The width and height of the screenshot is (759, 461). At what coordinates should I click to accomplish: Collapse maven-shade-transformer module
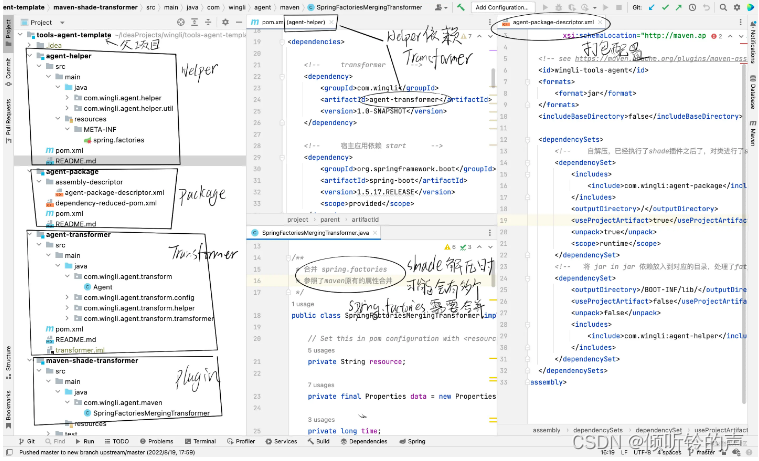(30, 361)
